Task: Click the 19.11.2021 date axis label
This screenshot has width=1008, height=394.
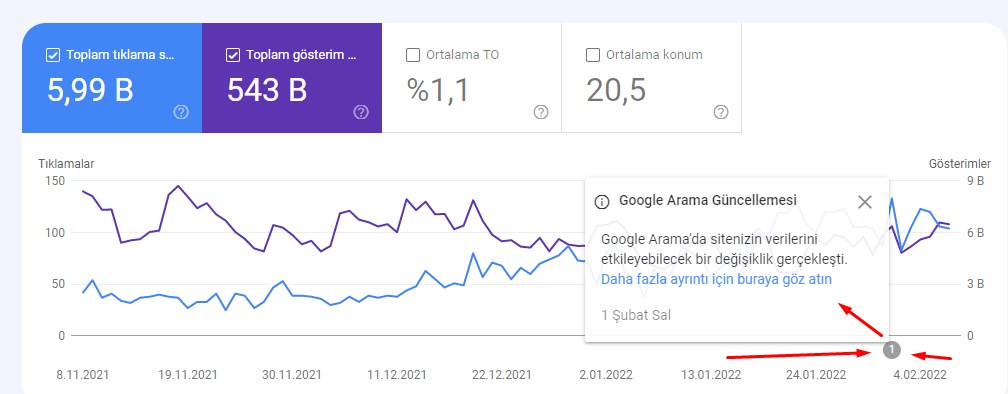Action: [187, 374]
